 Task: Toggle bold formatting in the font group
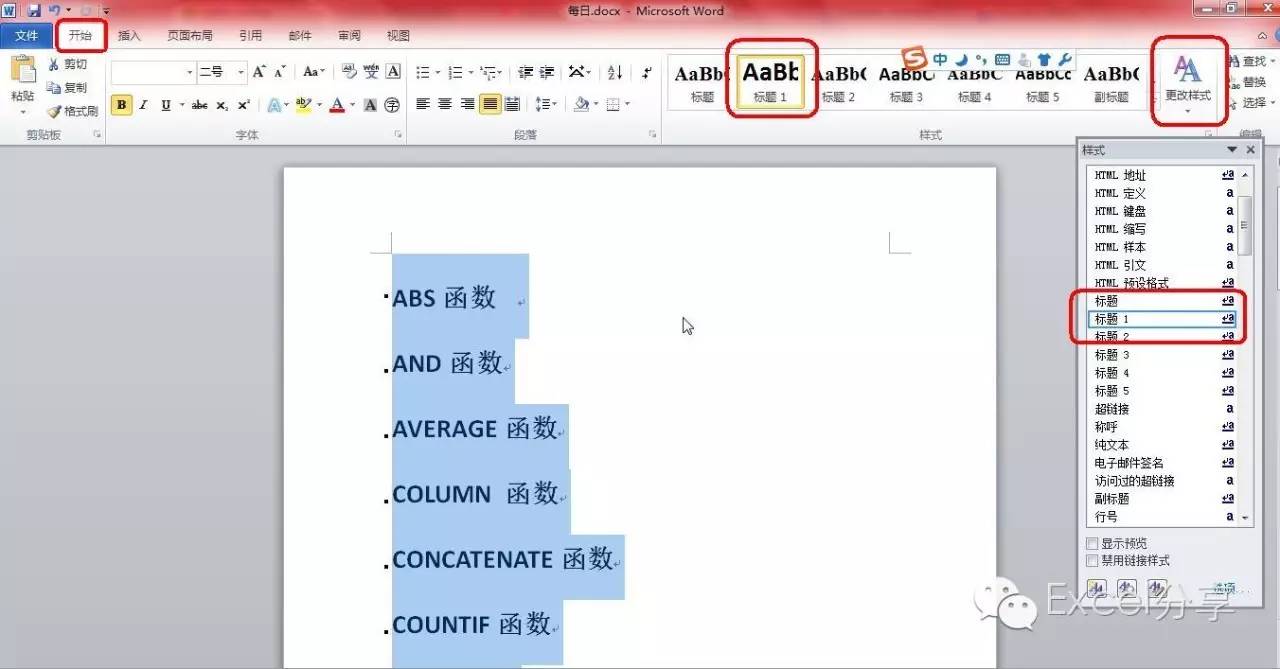(121, 105)
